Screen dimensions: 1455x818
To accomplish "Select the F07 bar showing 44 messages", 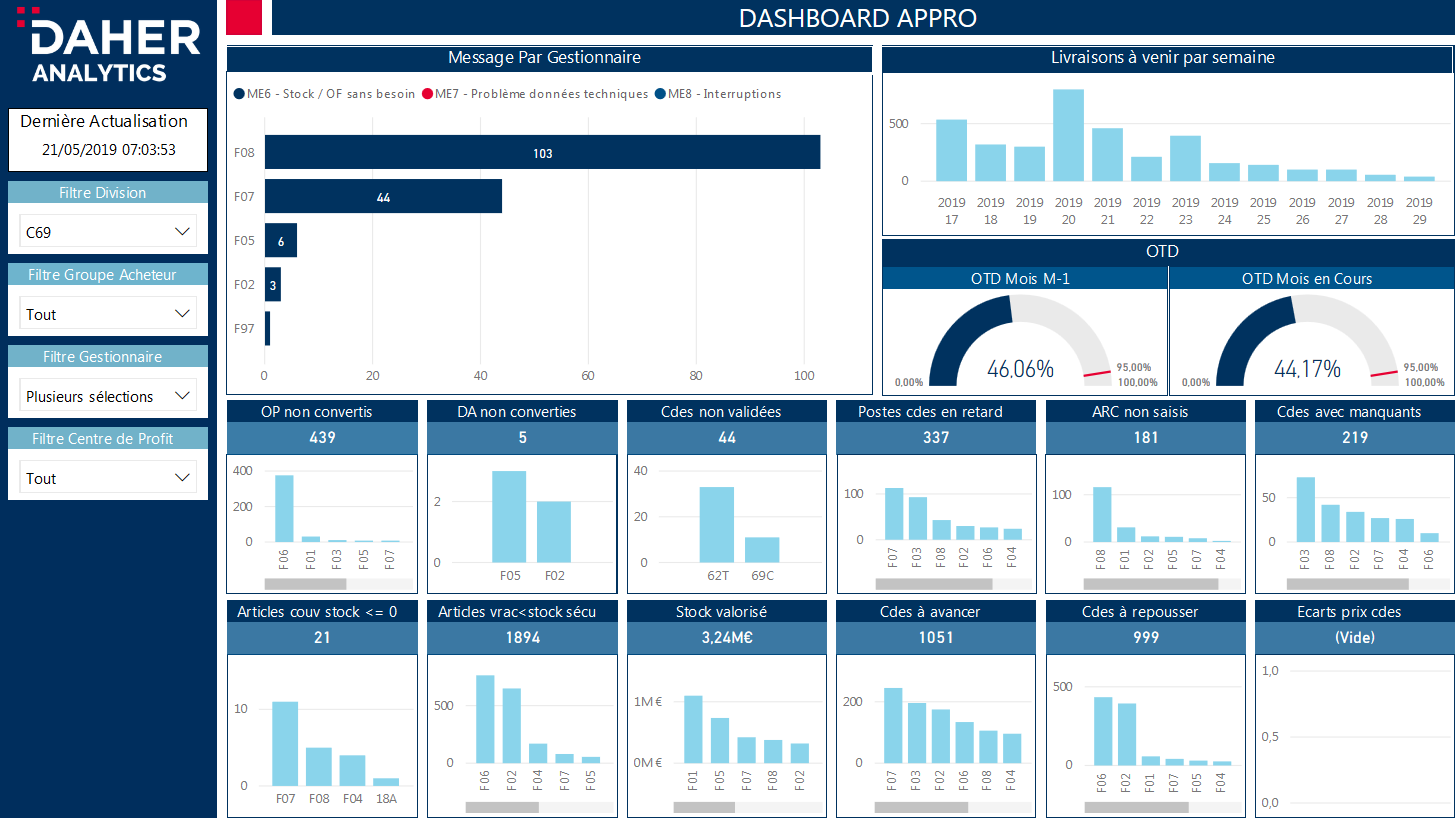I will pyautogui.click(x=383, y=197).
